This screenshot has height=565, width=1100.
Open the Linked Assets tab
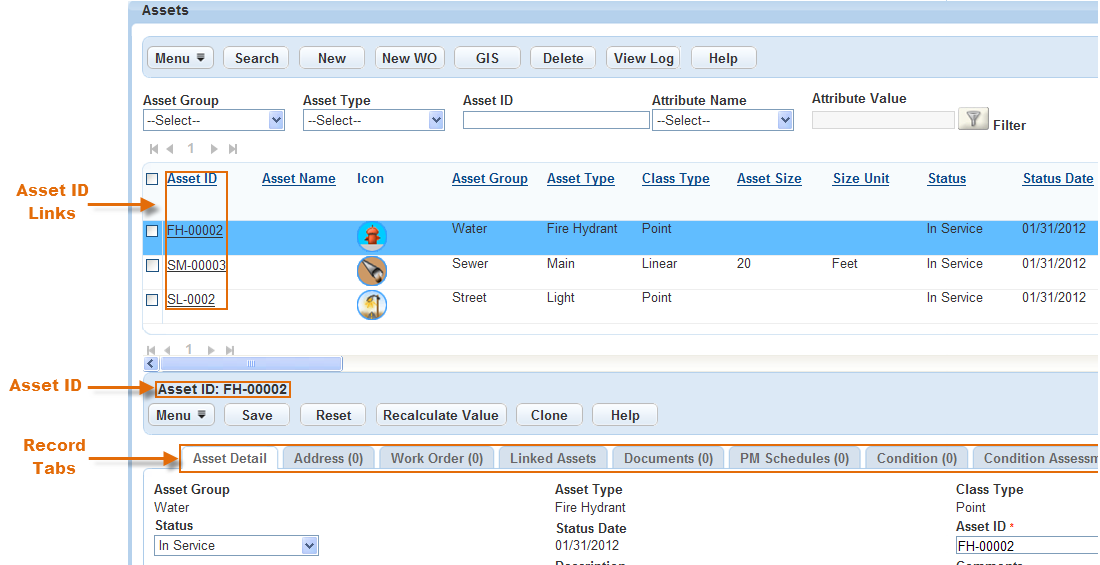click(552, 458)
